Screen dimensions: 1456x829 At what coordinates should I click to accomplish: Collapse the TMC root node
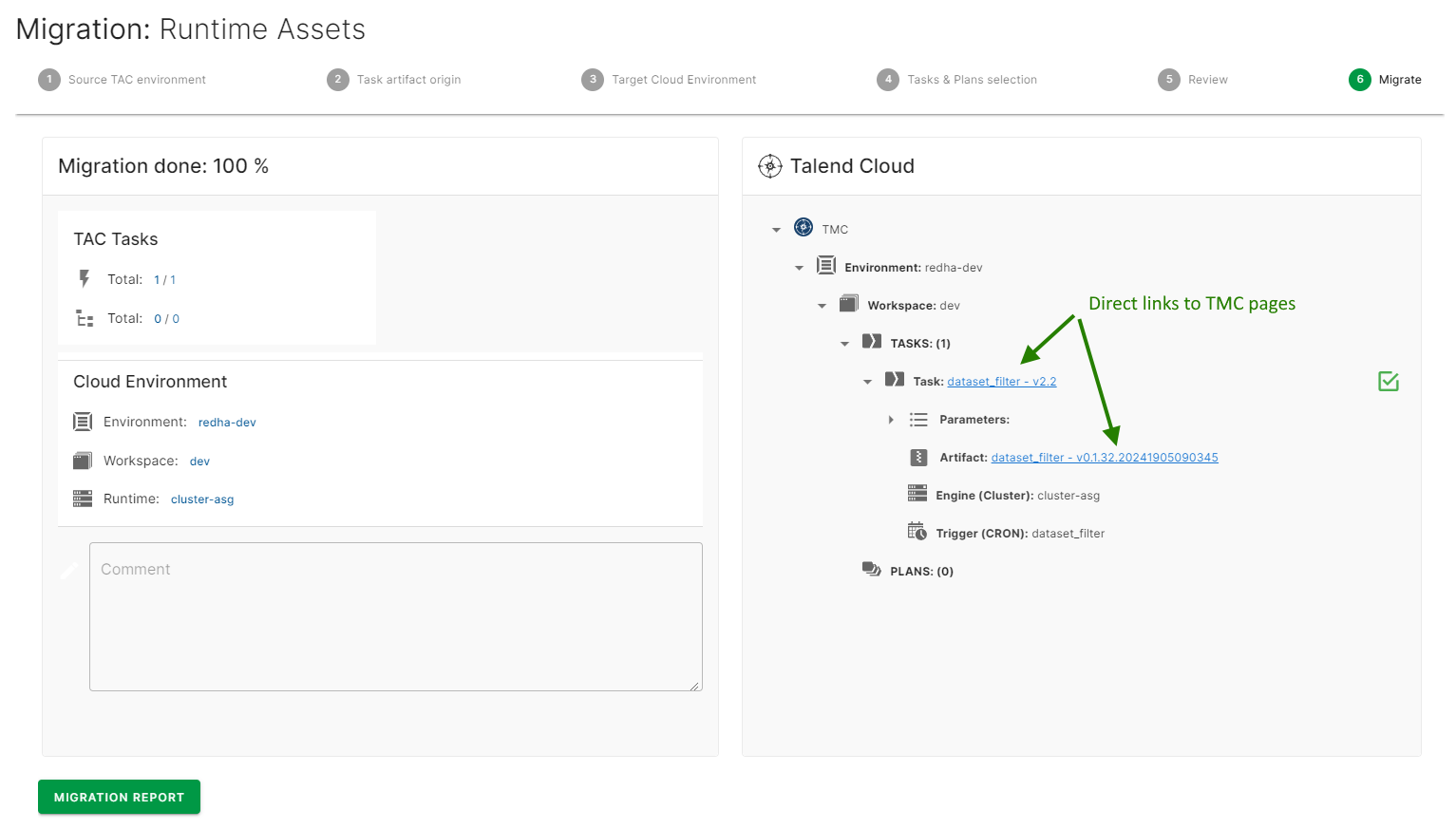click(776, 229)
